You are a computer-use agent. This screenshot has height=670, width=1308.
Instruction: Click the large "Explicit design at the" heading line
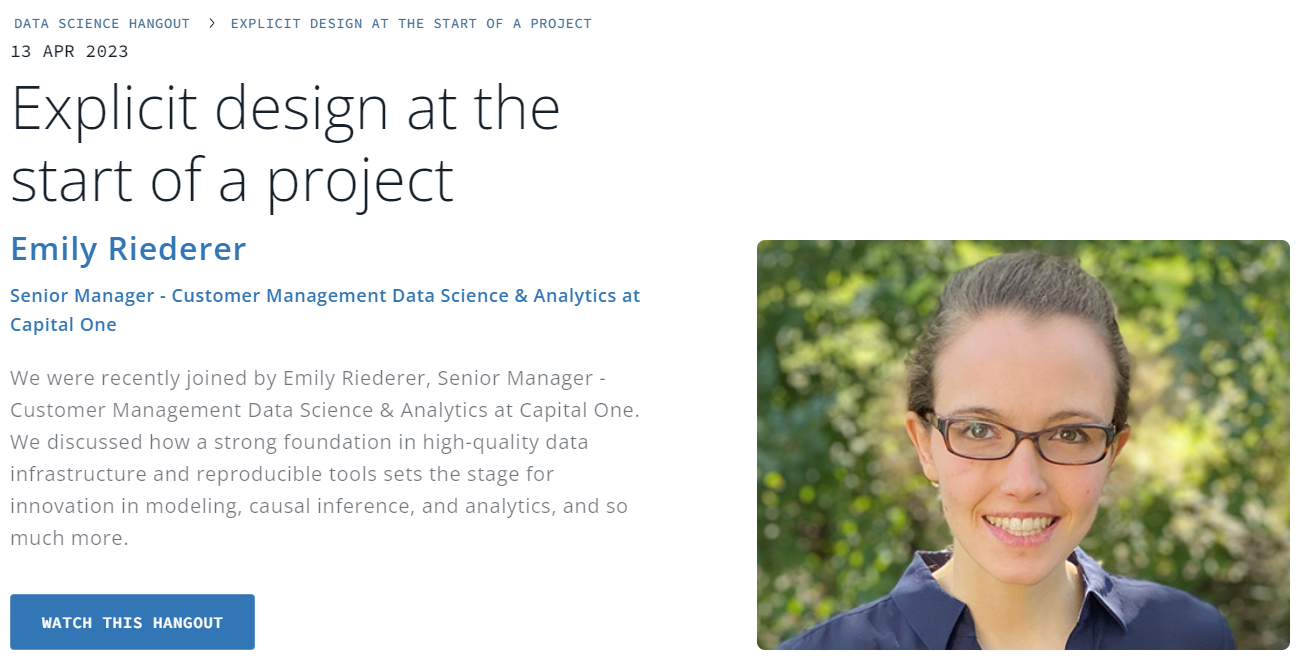click(x=285, y=108)
